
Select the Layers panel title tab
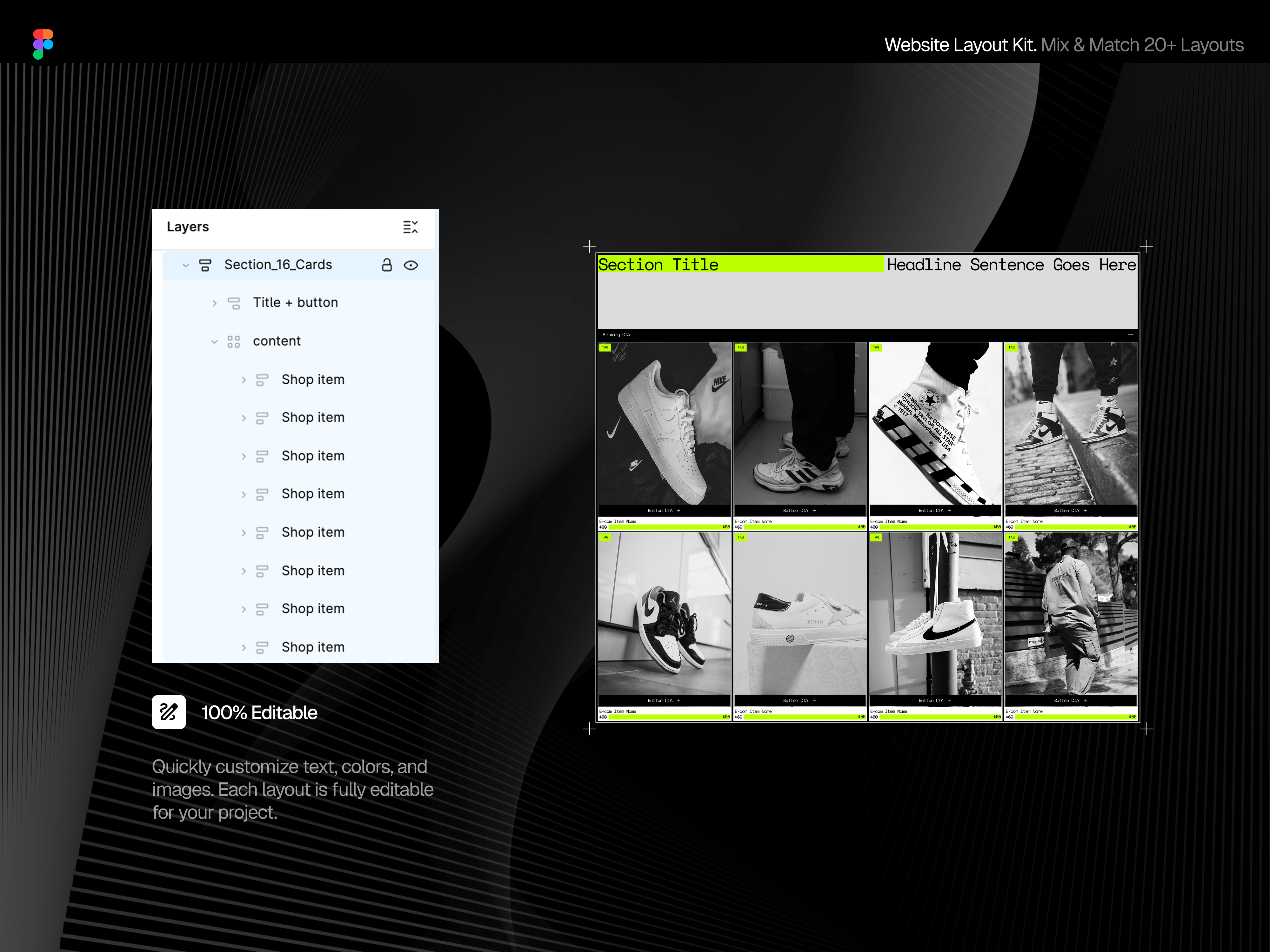188,227
